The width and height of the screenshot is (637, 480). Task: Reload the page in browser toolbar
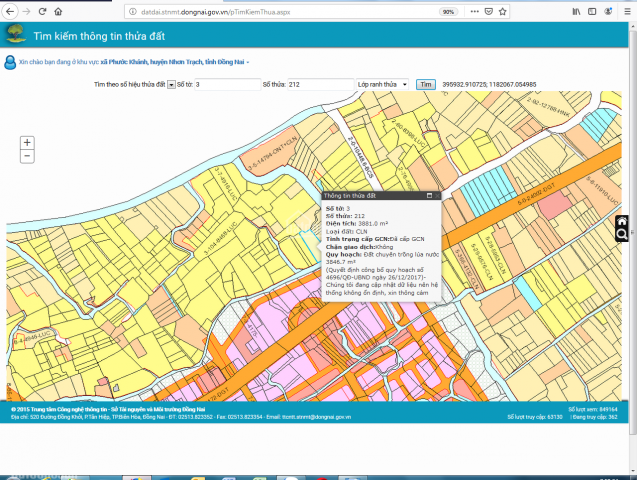[x=41, y=11]
